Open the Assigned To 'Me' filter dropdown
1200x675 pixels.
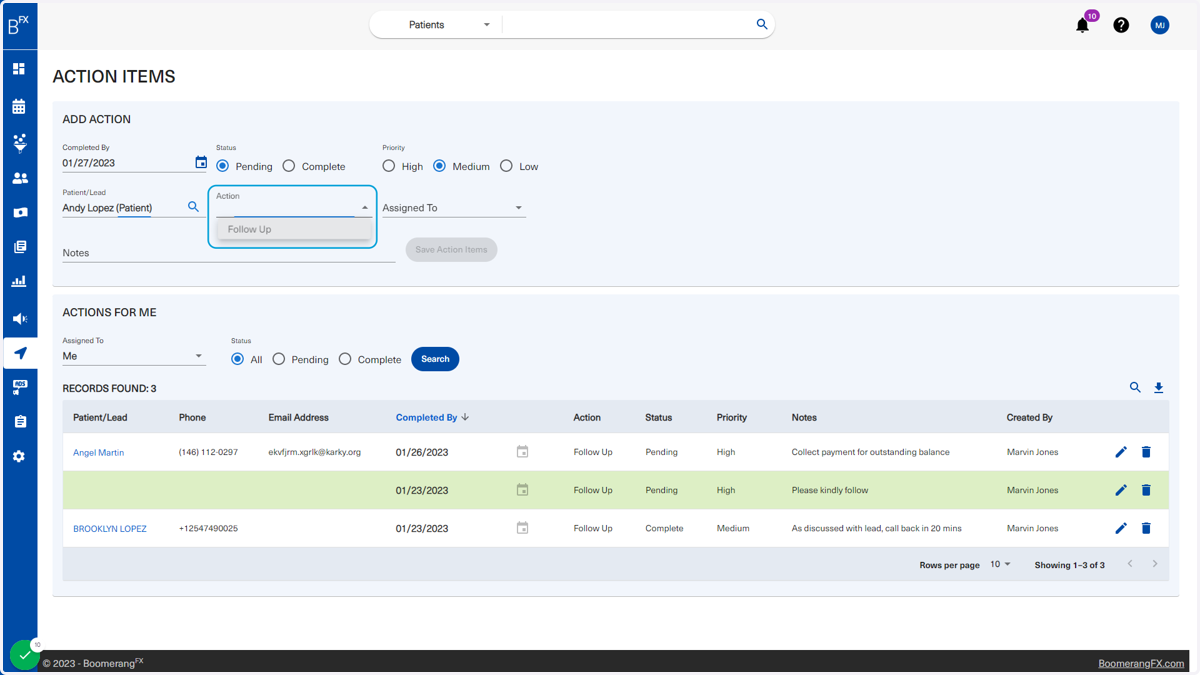(x=134, y=356)
